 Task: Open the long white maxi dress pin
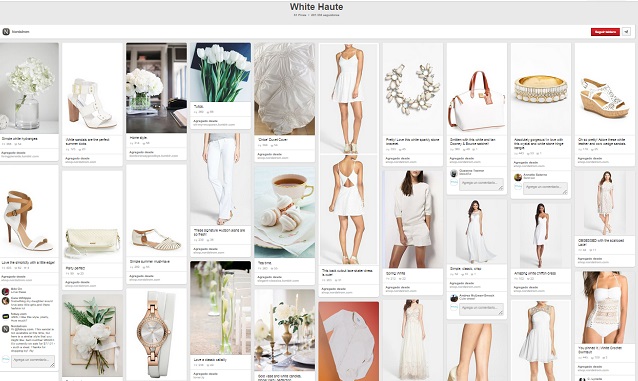[477, 231]
